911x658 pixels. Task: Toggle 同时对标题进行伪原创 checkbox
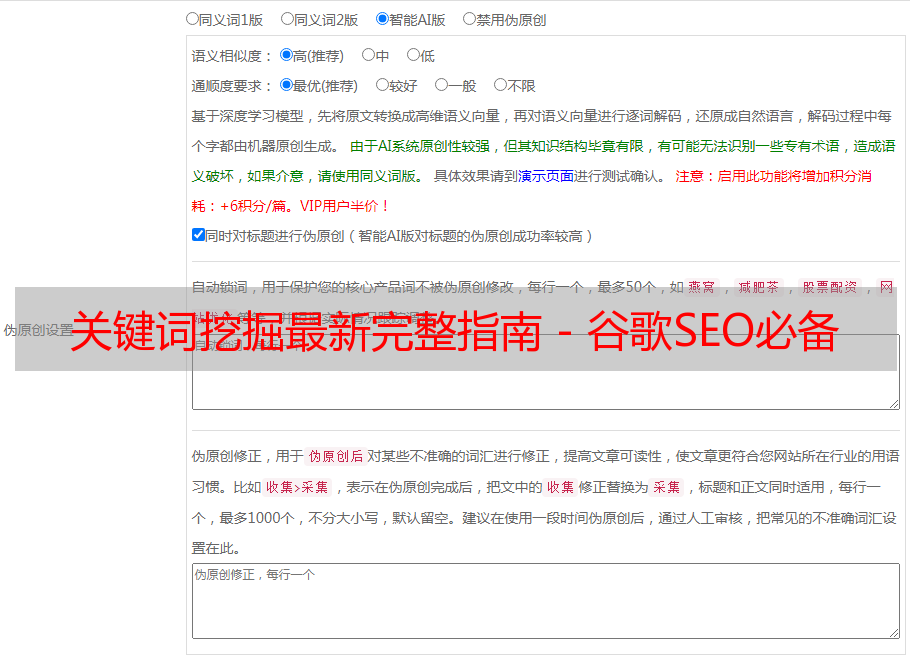[x=198, y=235]
